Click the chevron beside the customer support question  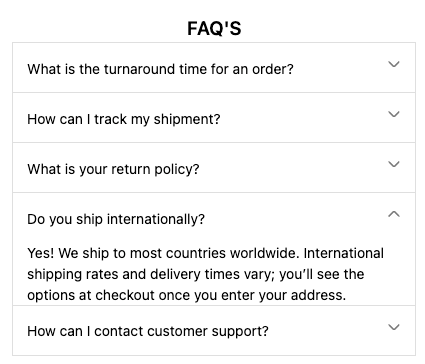pos(394,327)
